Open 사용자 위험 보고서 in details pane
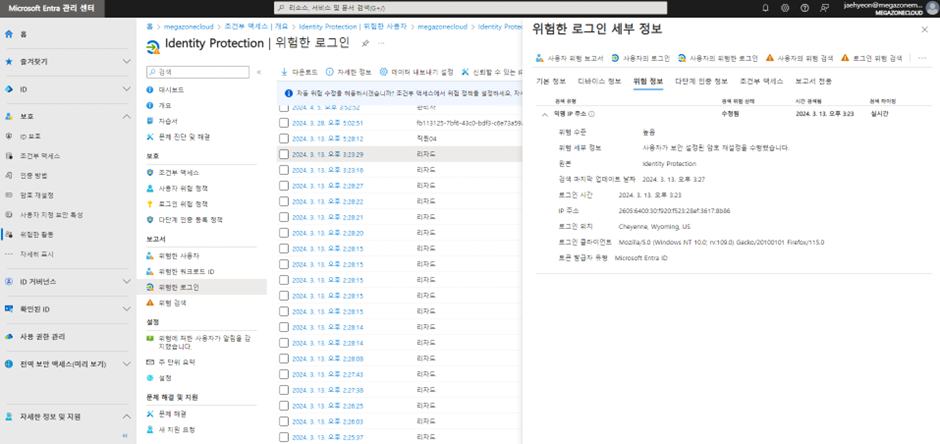 570,58
